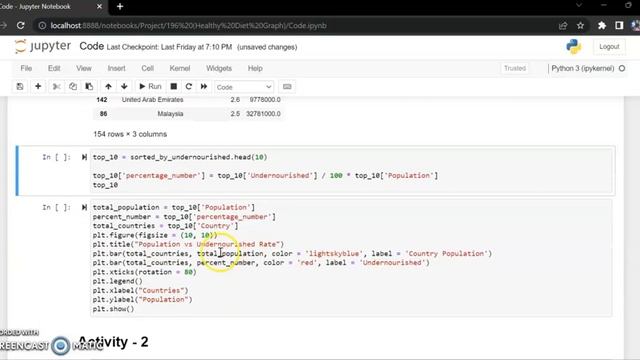Viewport: 640px width, 360px height.
Task: Cut selected cells with the scissors icon
Action: [56, 87]
